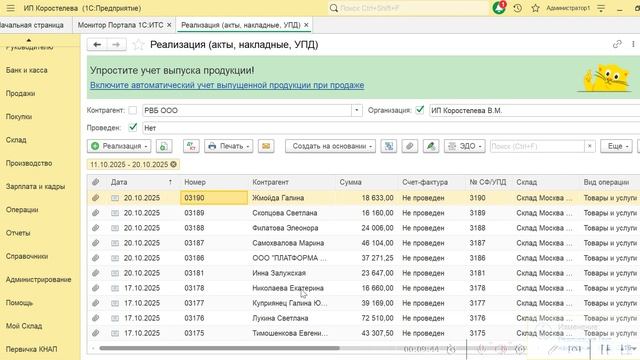
Task: Show Дт/Кт postings icon
Action: pos(191,146)
